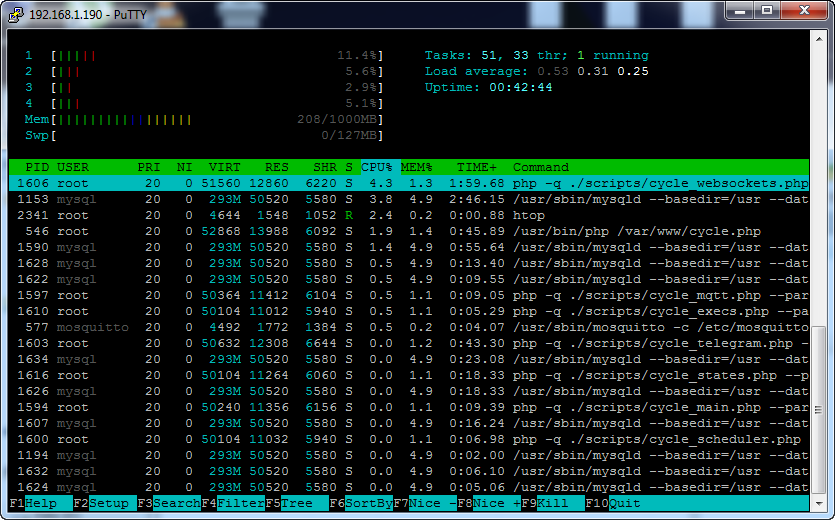This screenshot has width=835, height=520.
Task: Select the htop process row
Action: [x=400, y=215]
